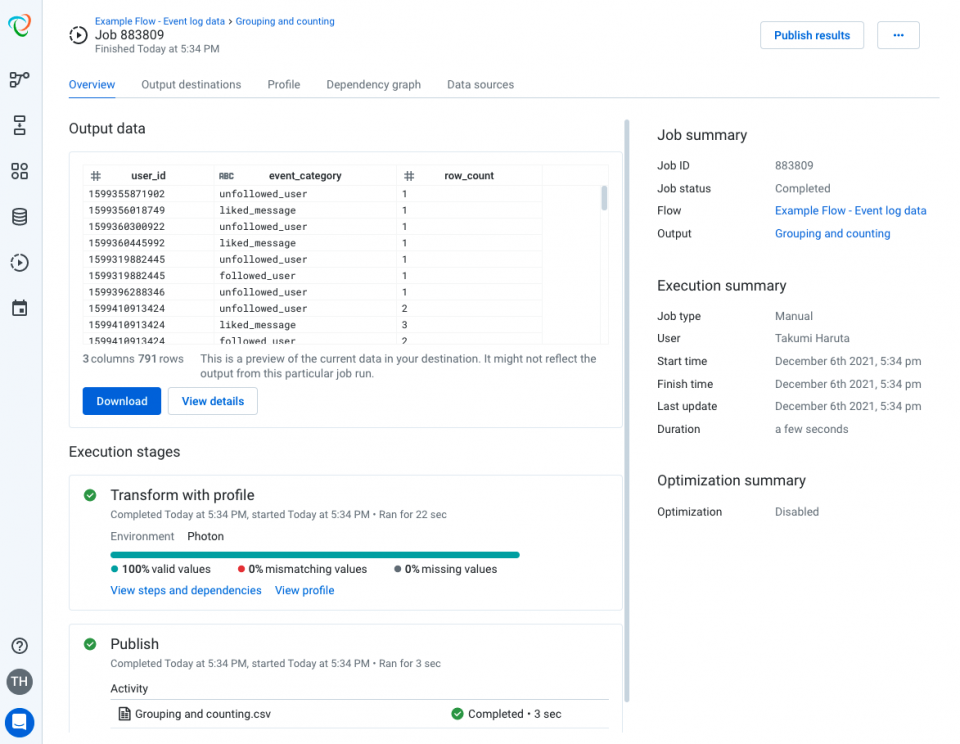Image resolution: width=960 pixels, height=744 pixels.
Task: Click the valid values progress bar
Action: 315,554
